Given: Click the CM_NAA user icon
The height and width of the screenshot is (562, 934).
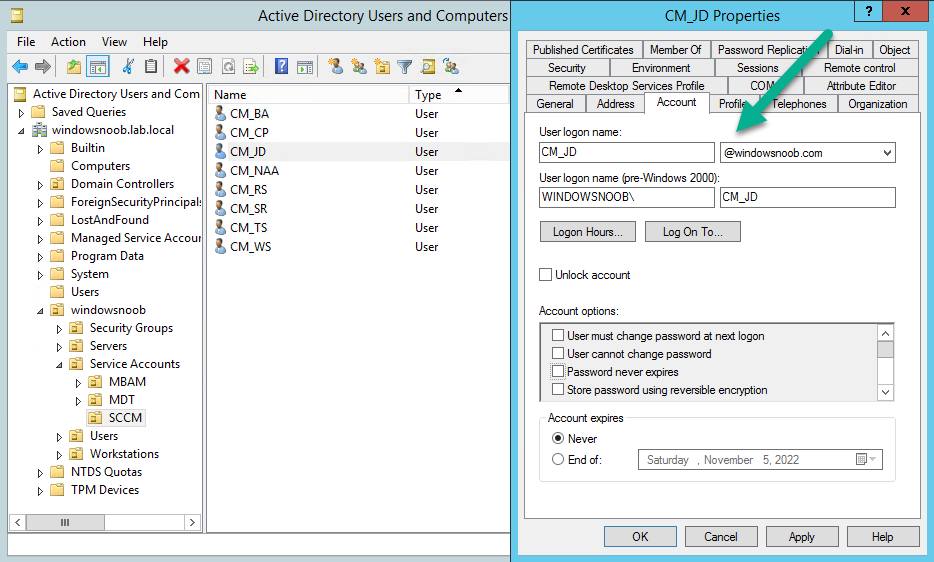Looking at the screenshot, I should click(220, 170).
